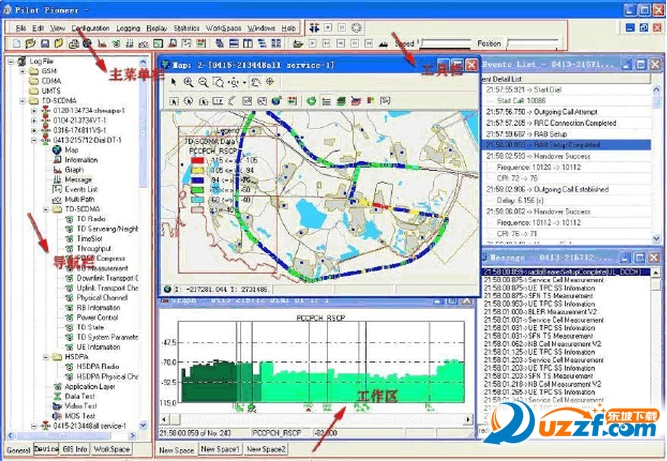Expand the 0316-174811VS-1 log entry
Image resolution: width=667 pixels, height=461 pixels.
tap(34, 131)
